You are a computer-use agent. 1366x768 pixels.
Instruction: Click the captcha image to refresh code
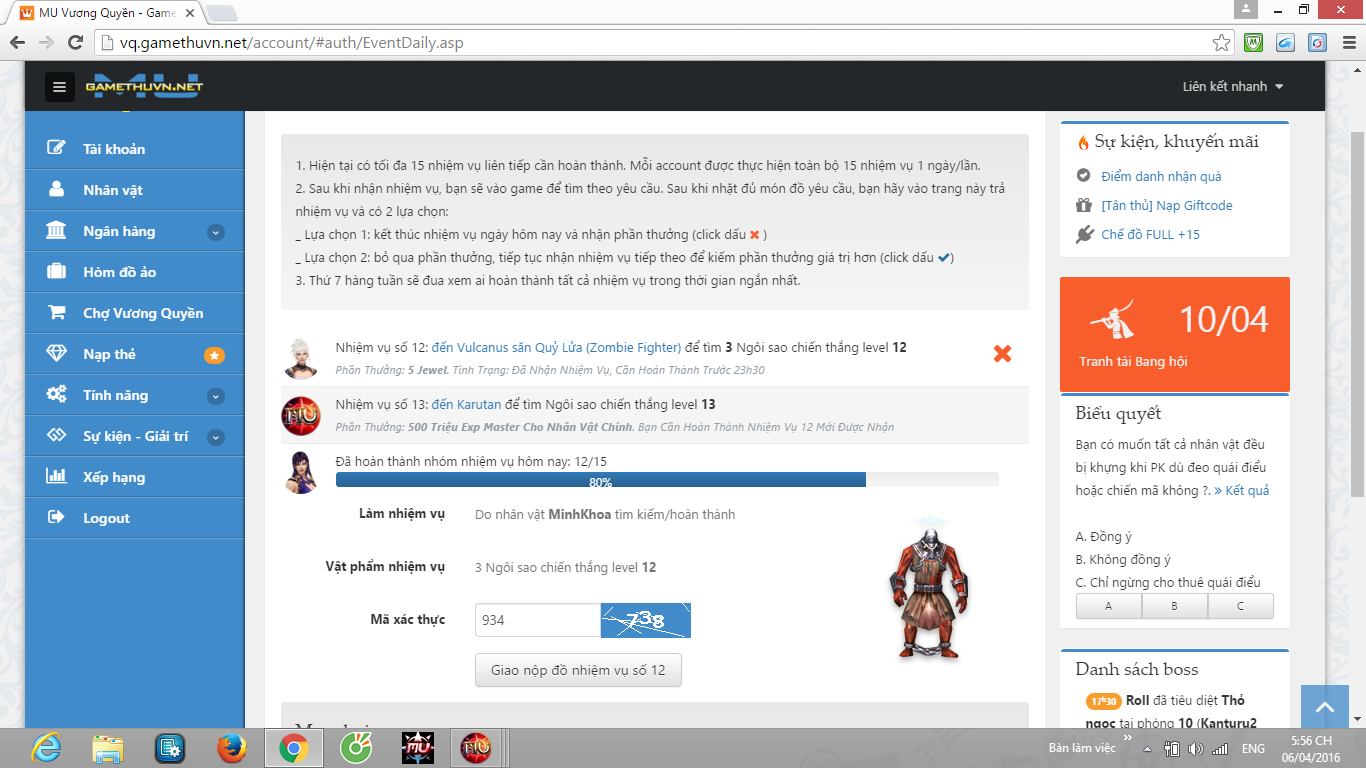coord(645,620)
